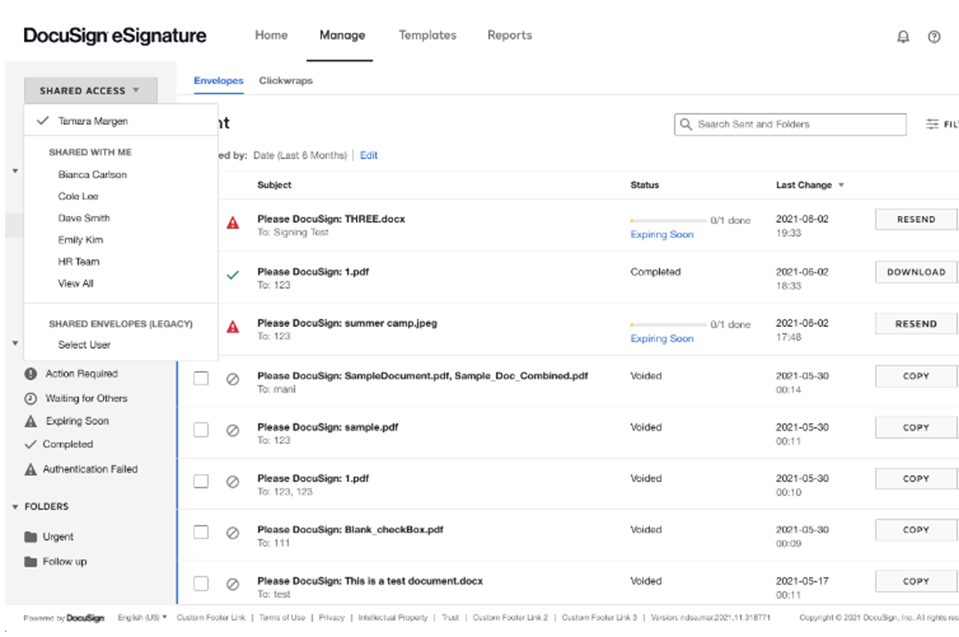Select Bianca Carlson in shared list

(92, 175)
